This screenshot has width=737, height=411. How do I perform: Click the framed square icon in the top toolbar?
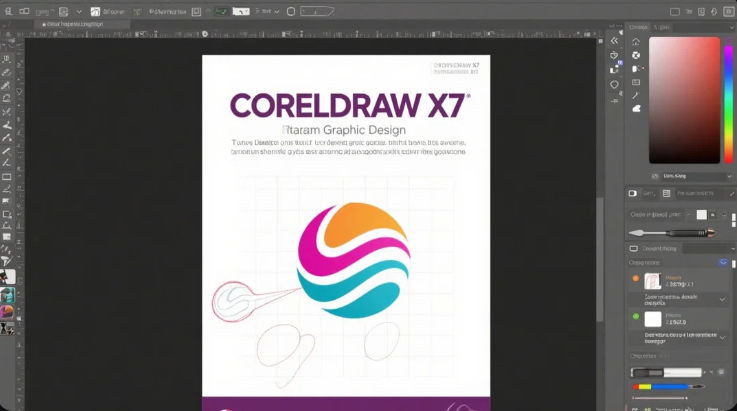[x=196, y=11]
